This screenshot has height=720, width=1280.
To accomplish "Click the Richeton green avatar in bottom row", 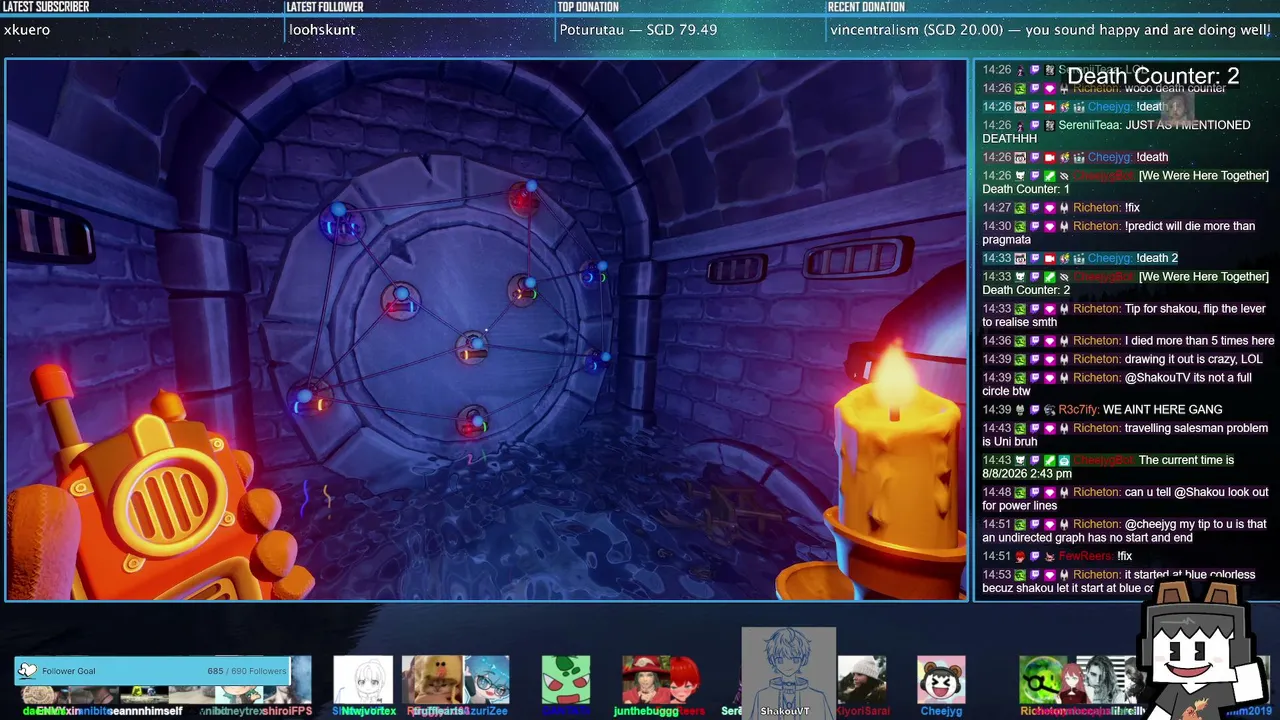I will click(x=1042, y=680).
